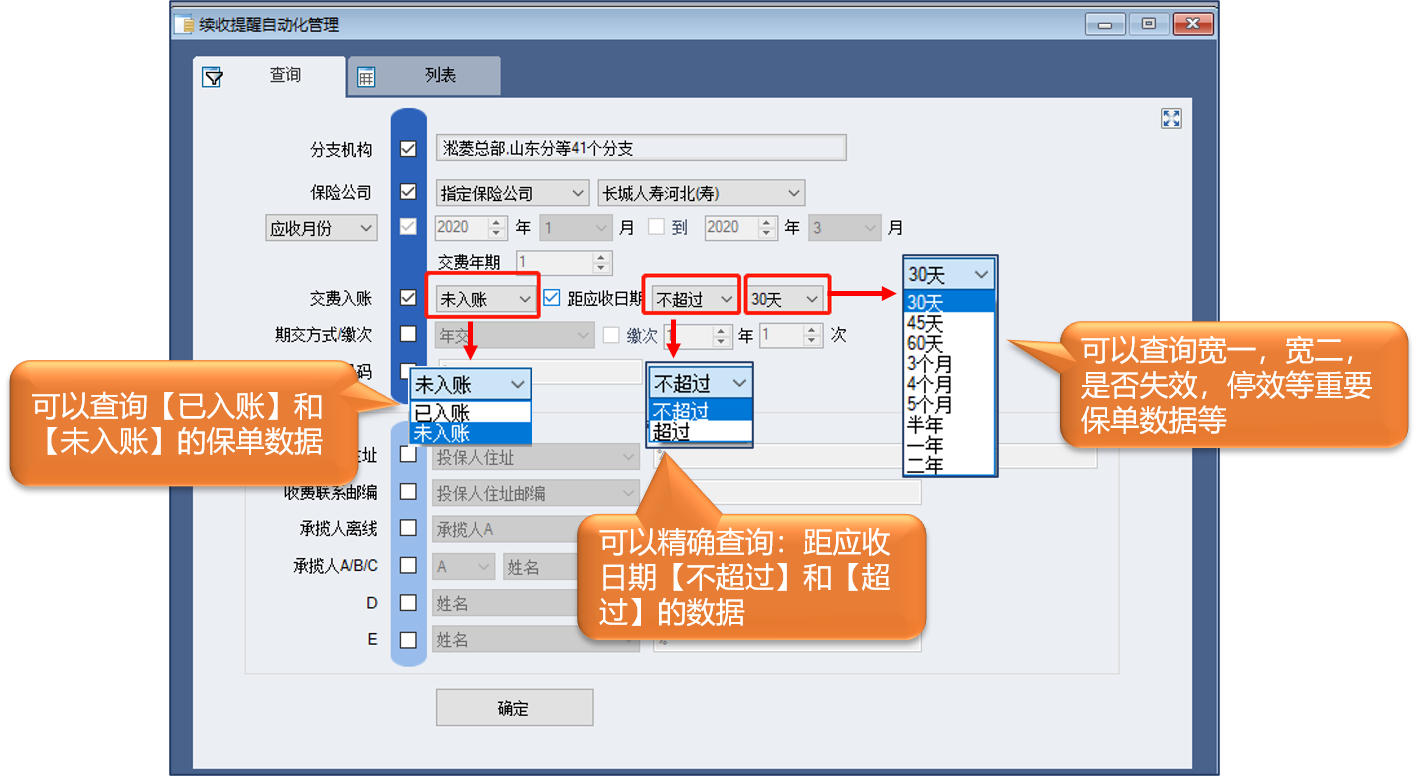The height and width of the screenshot is (776, 1418).
Task: Uncheck the 保险公司 checkbox
Action: coord(408,192)
